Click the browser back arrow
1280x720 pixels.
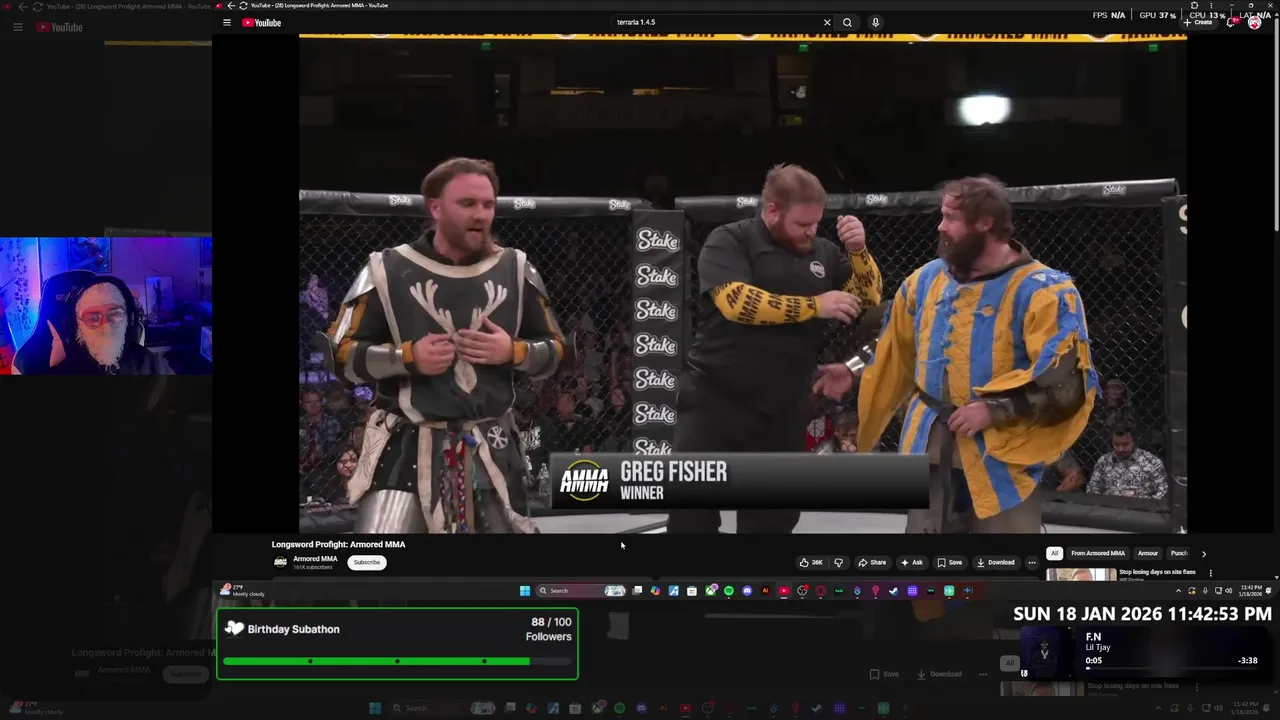tap(231, 5)
